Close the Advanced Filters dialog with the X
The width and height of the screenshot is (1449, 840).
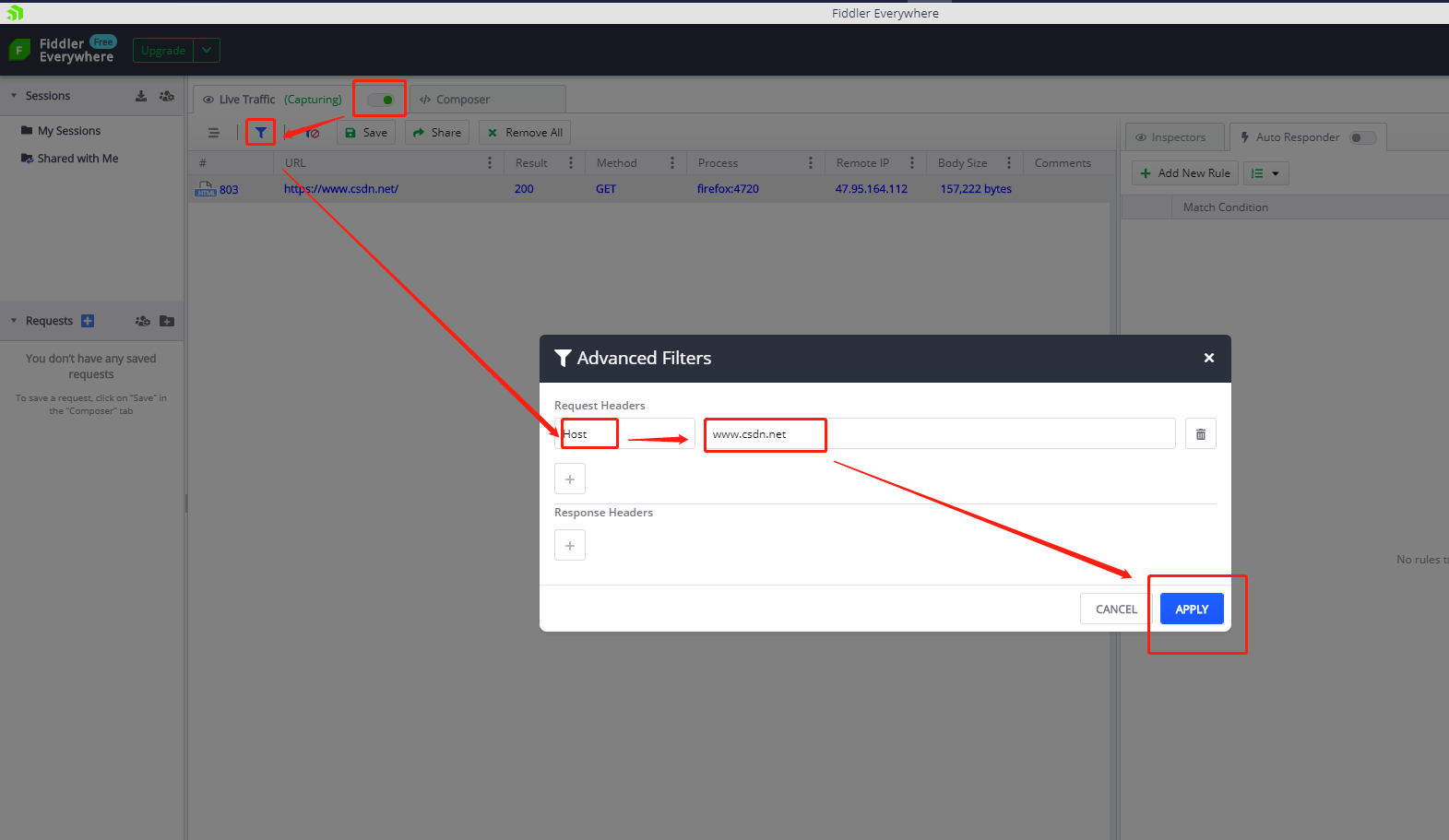(x=1209, y=358)
